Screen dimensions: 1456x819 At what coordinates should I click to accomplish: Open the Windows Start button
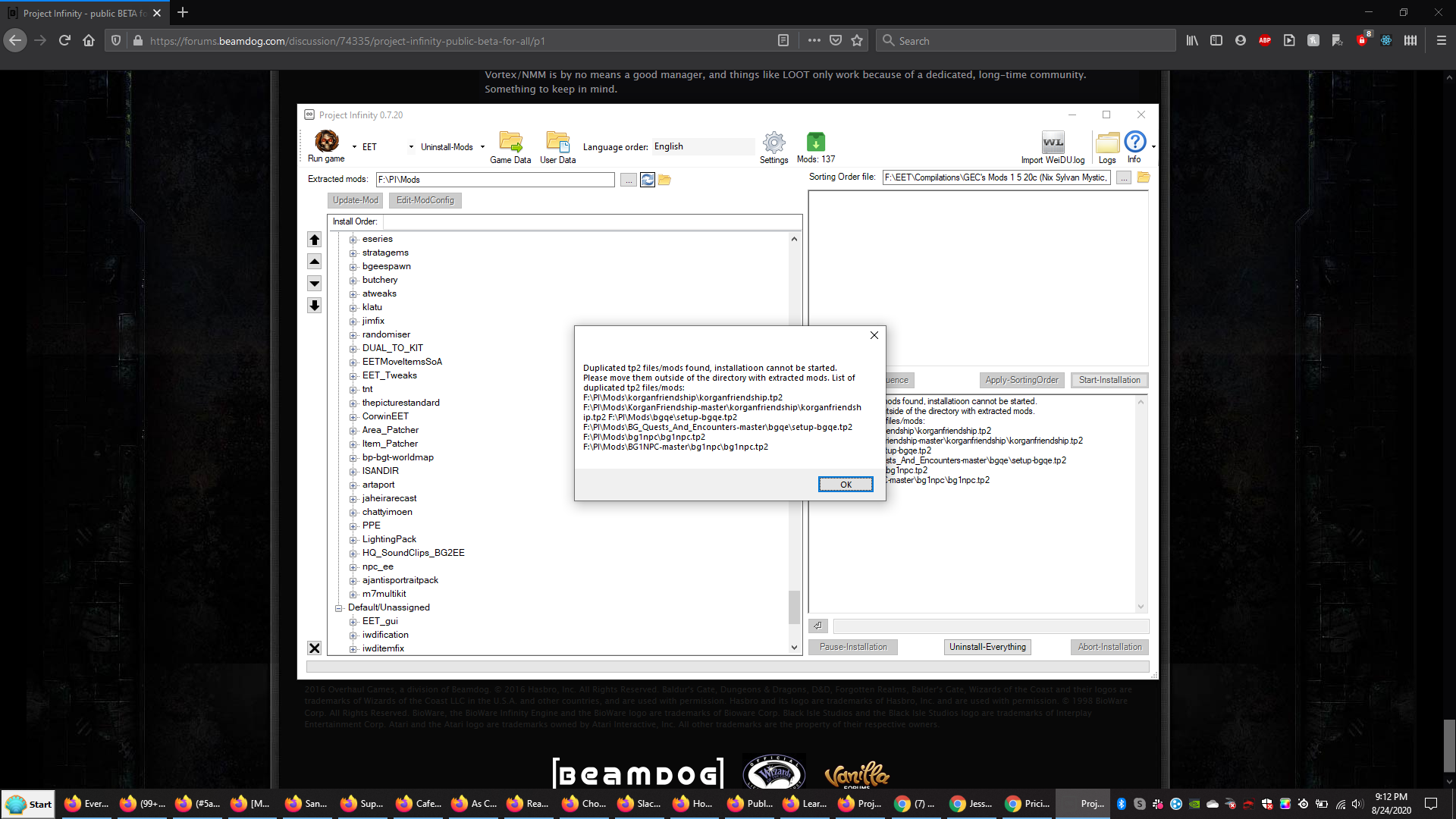click(29, 805)
